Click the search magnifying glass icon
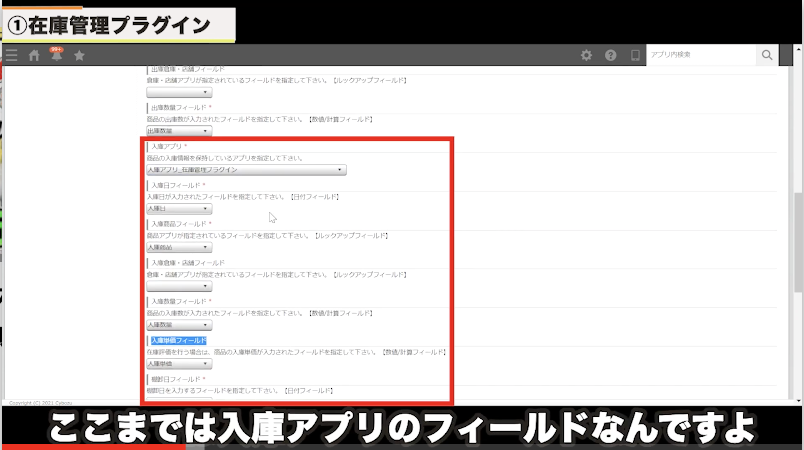 click(x=767, y=55)
